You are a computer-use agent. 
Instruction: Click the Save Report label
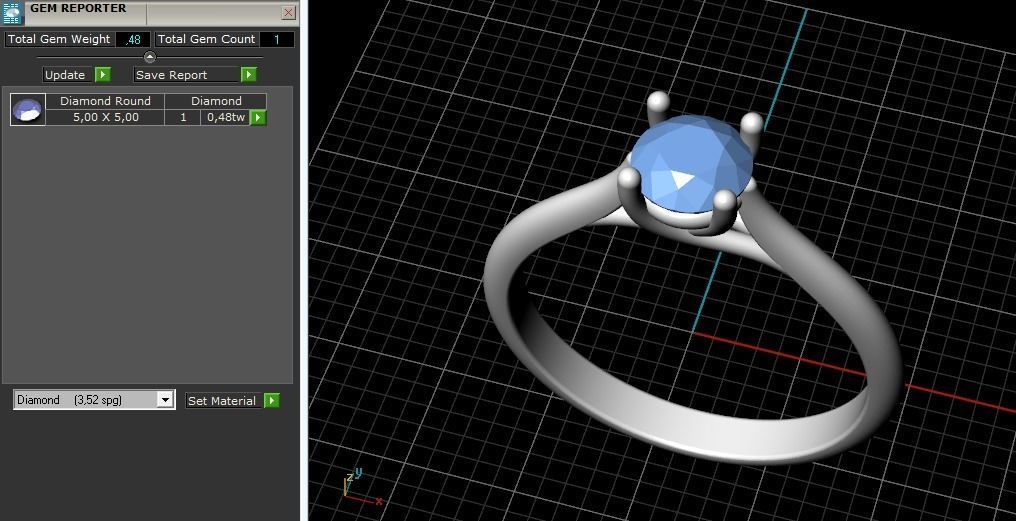pyautogui.click(x=172, y=75)
